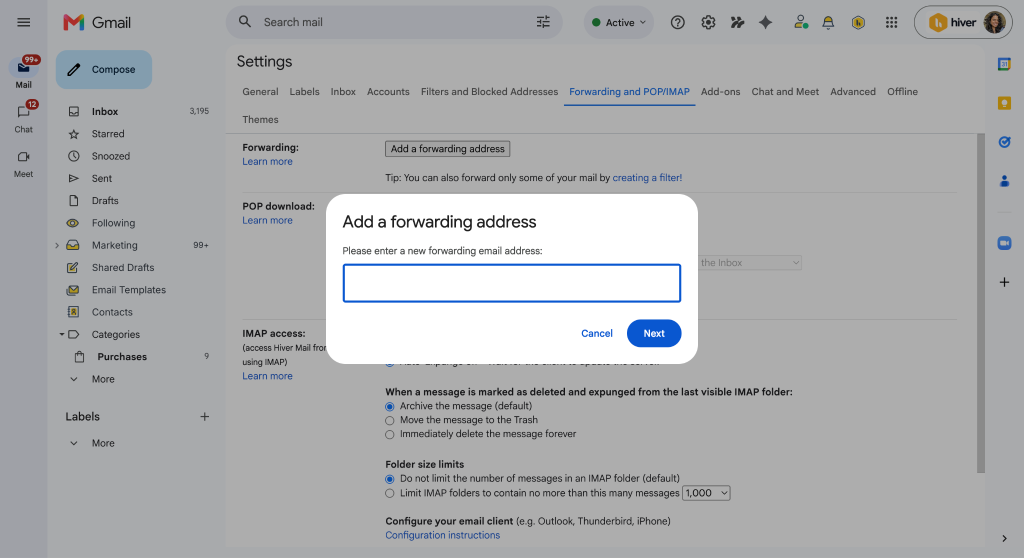Click the Gemini sparkle icon
Screen dimensions: 1024x558
pos(765,22)
